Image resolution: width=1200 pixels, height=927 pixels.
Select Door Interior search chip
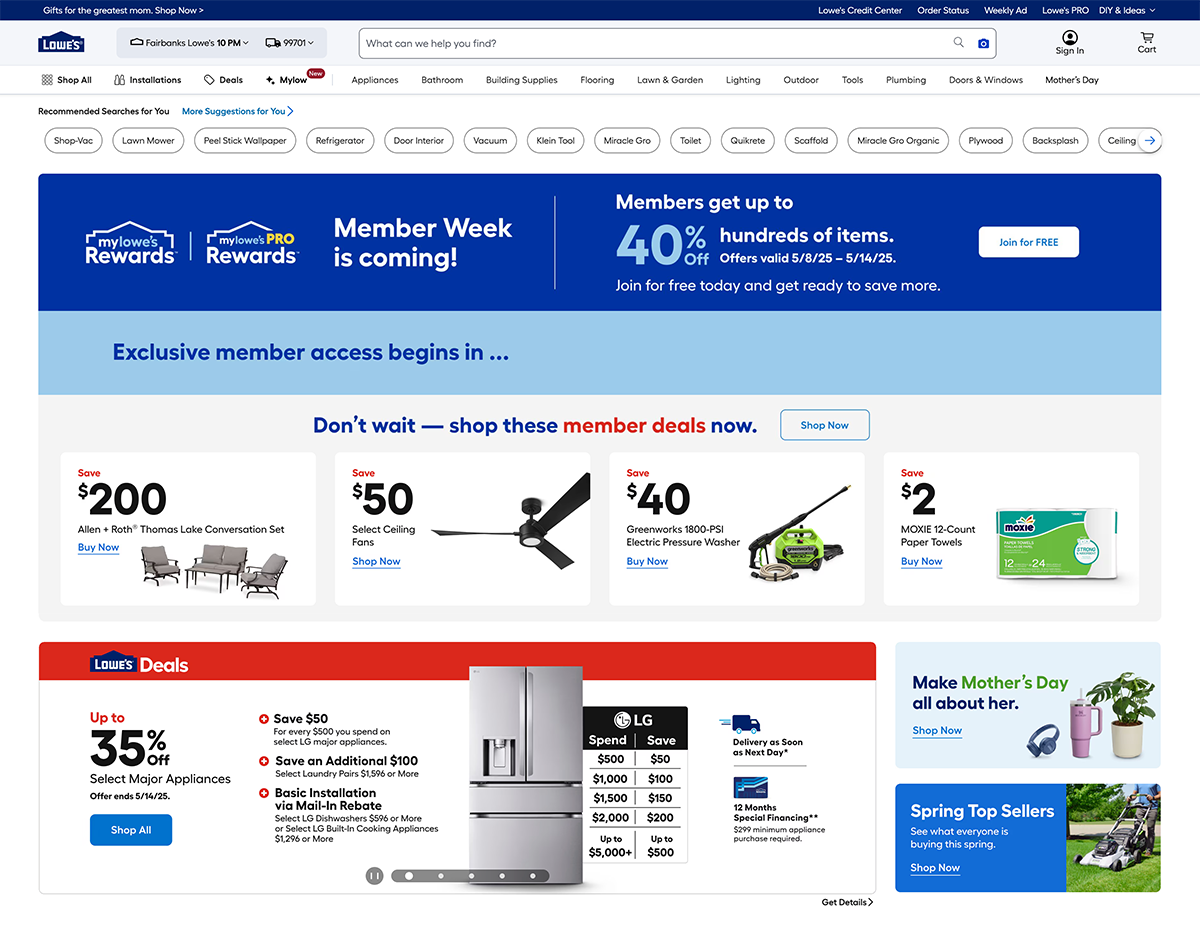point(419,141)
